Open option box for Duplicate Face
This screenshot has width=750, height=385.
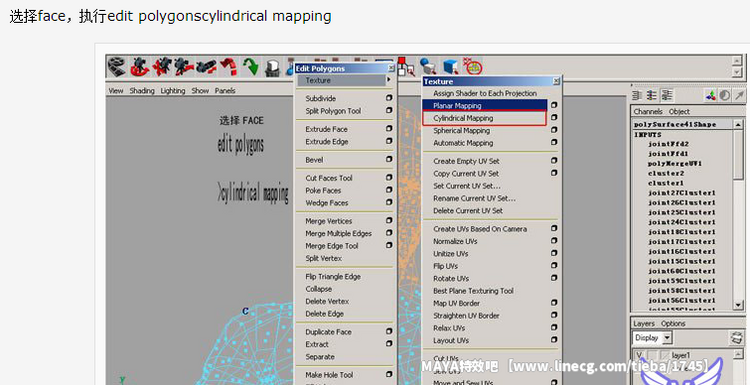coord(389,331)
